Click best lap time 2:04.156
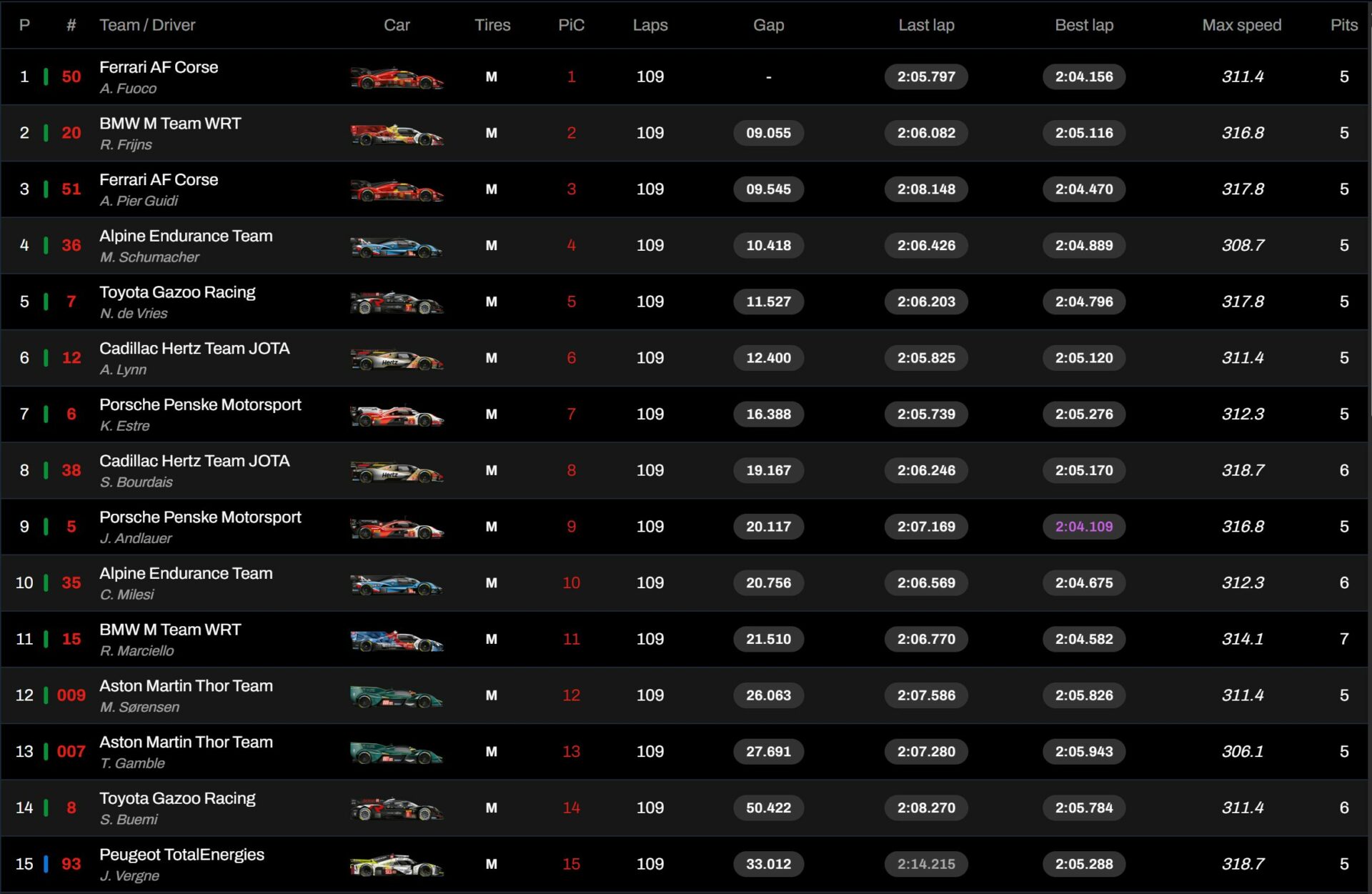The height and width of the screenshot is (894, 1372). tap(1084, 76)
